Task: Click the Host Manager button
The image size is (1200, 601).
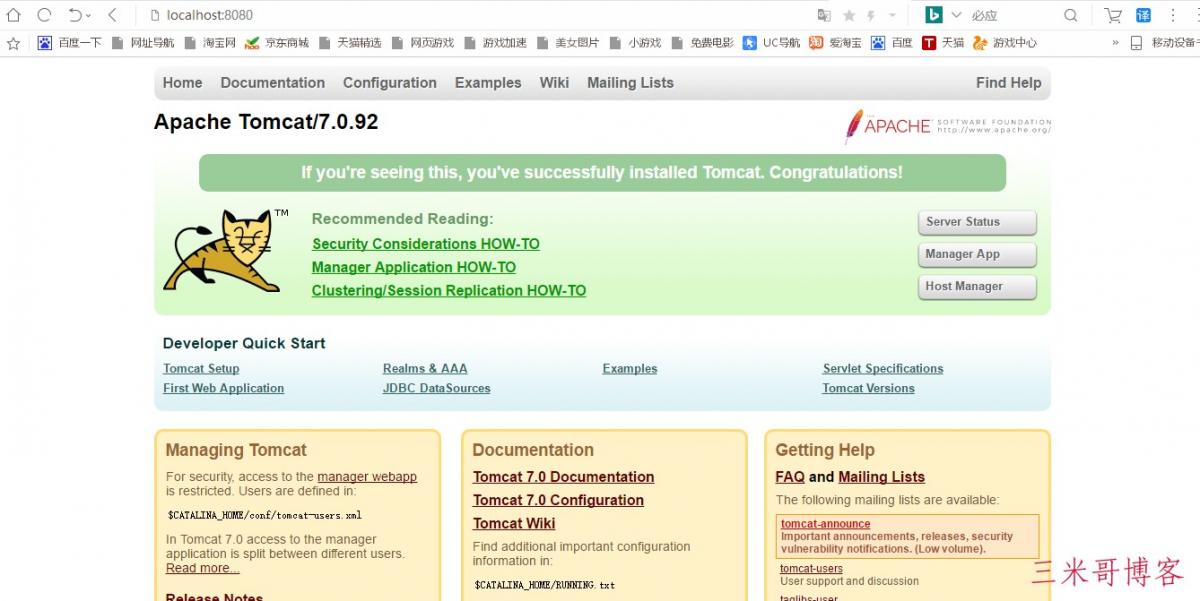Action: 977,286
